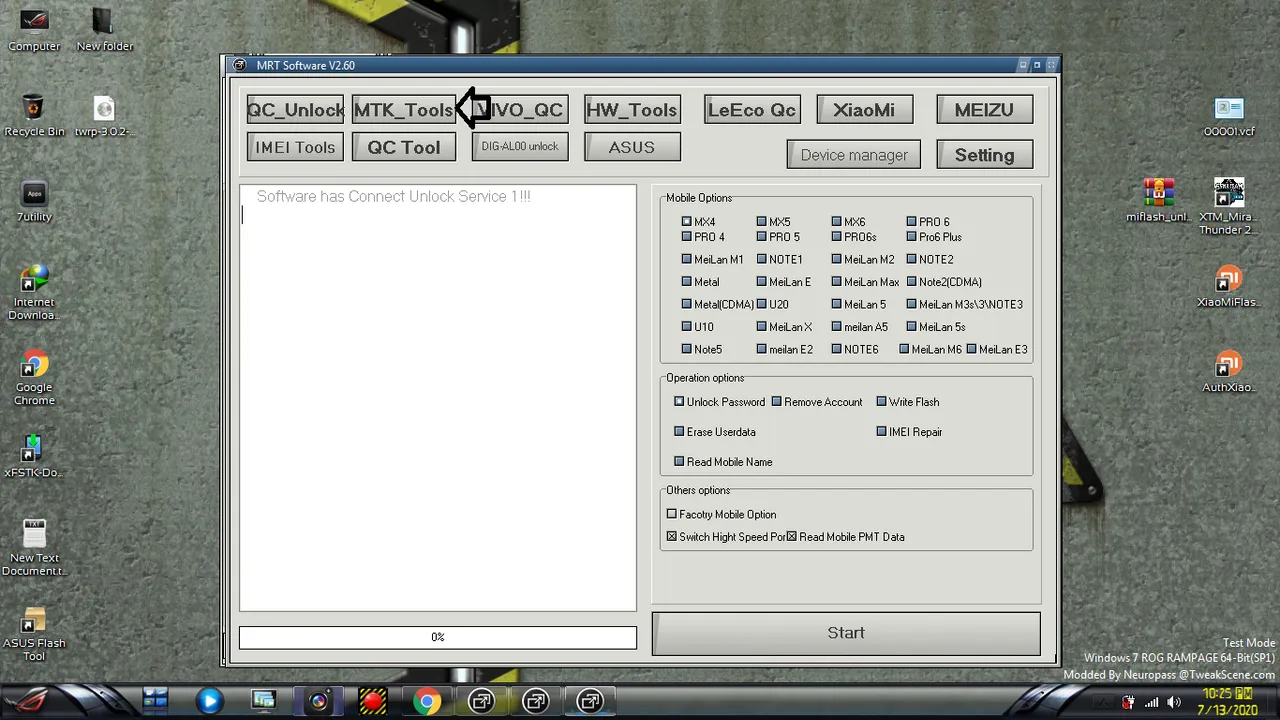The width and height of the screenshot is (1280, 720).
Task: Enable the IMEI Repair option
Action: pyautogui.click(x=882, y=432)
